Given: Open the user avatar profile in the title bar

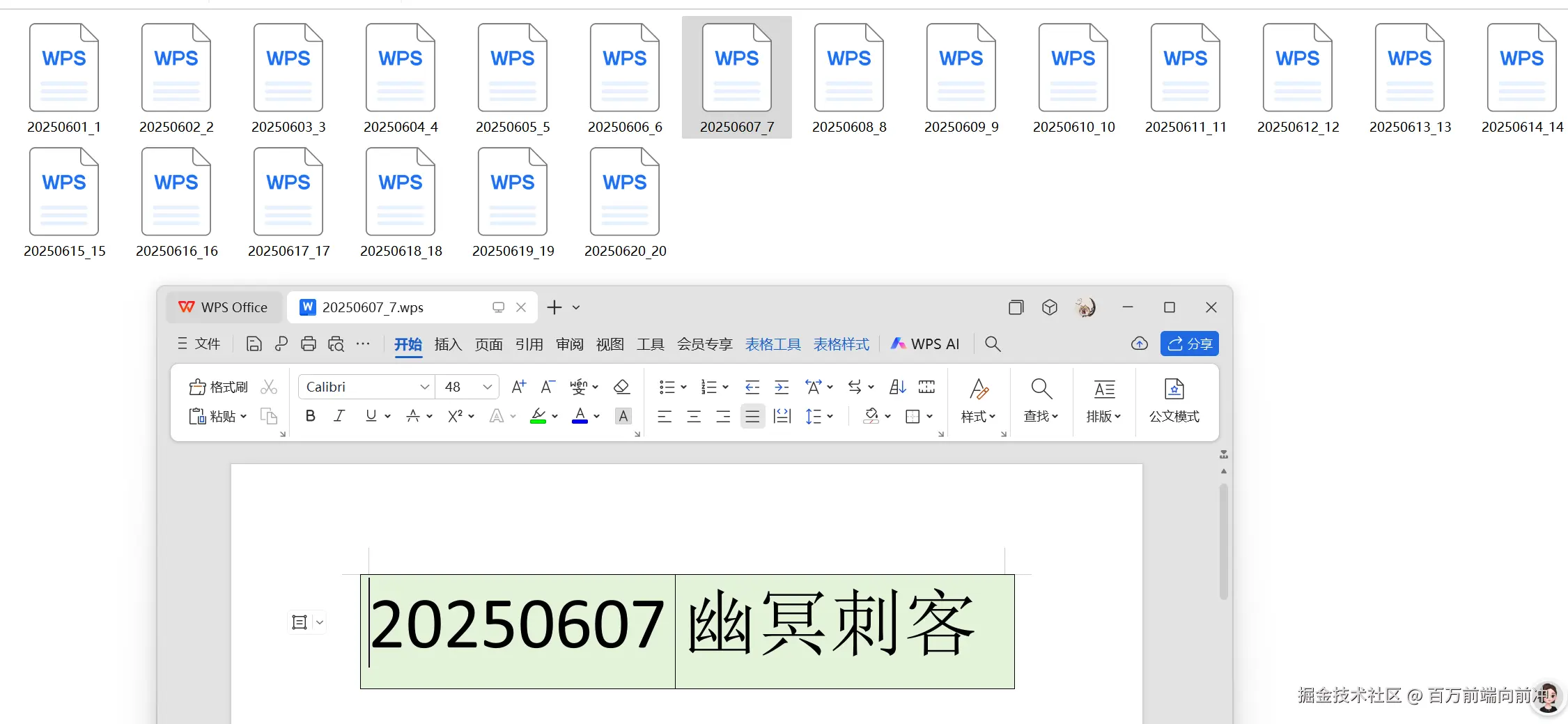Looking at the screenshot, I should (1085, 307).
